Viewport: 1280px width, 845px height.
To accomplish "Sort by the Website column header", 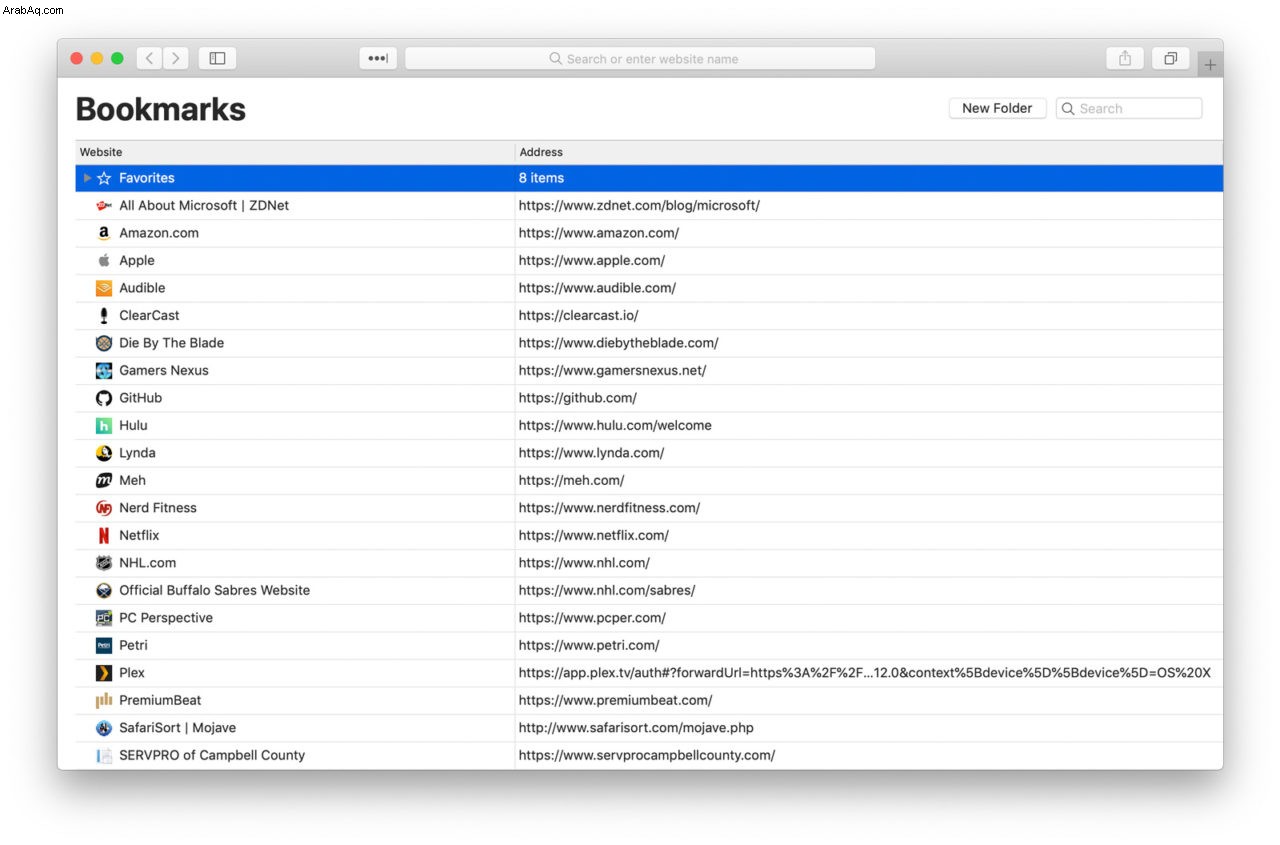I will coord(295,152).
